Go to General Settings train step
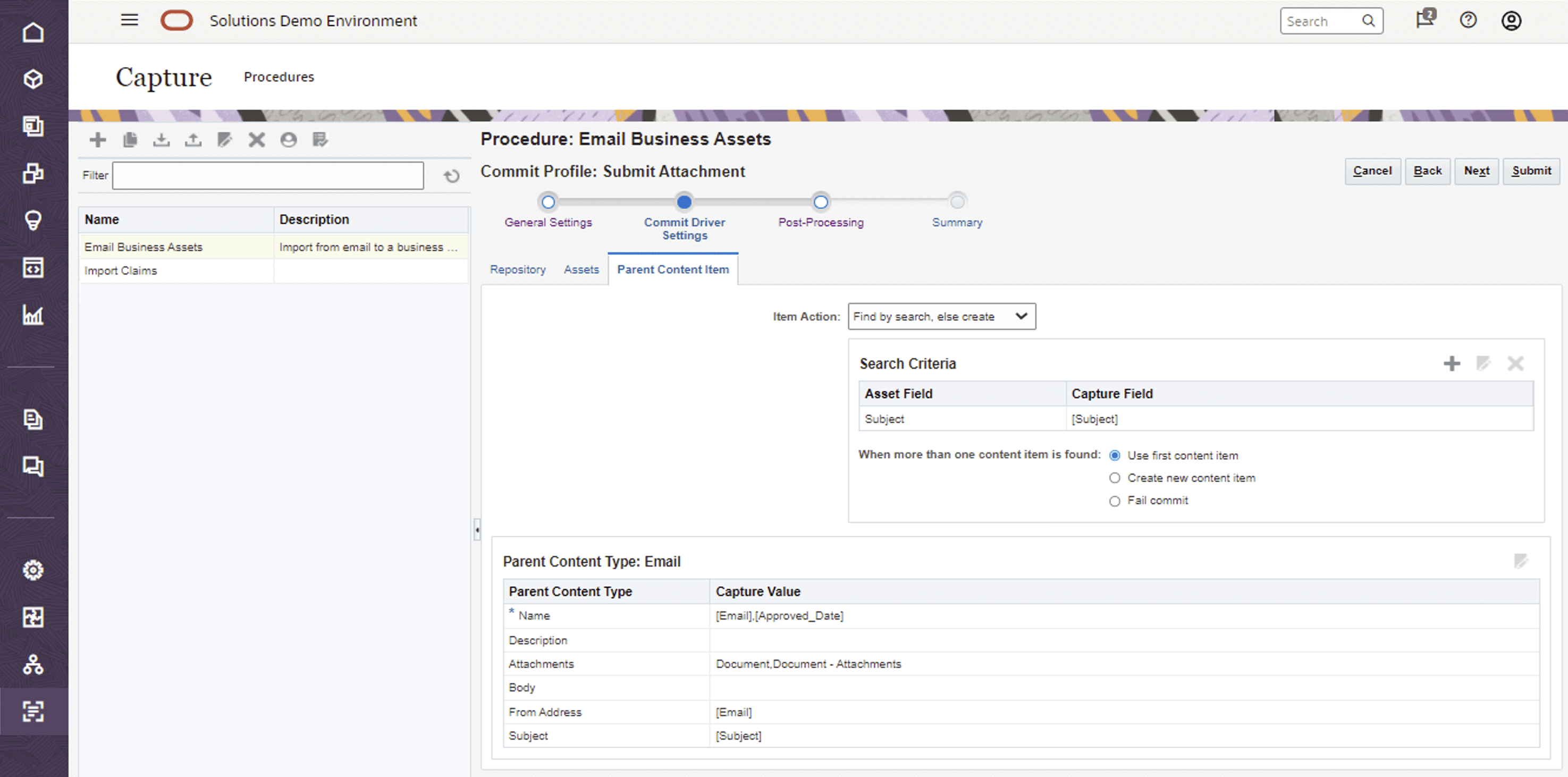This screenshot has width=1568, height=777. point(548,202)
